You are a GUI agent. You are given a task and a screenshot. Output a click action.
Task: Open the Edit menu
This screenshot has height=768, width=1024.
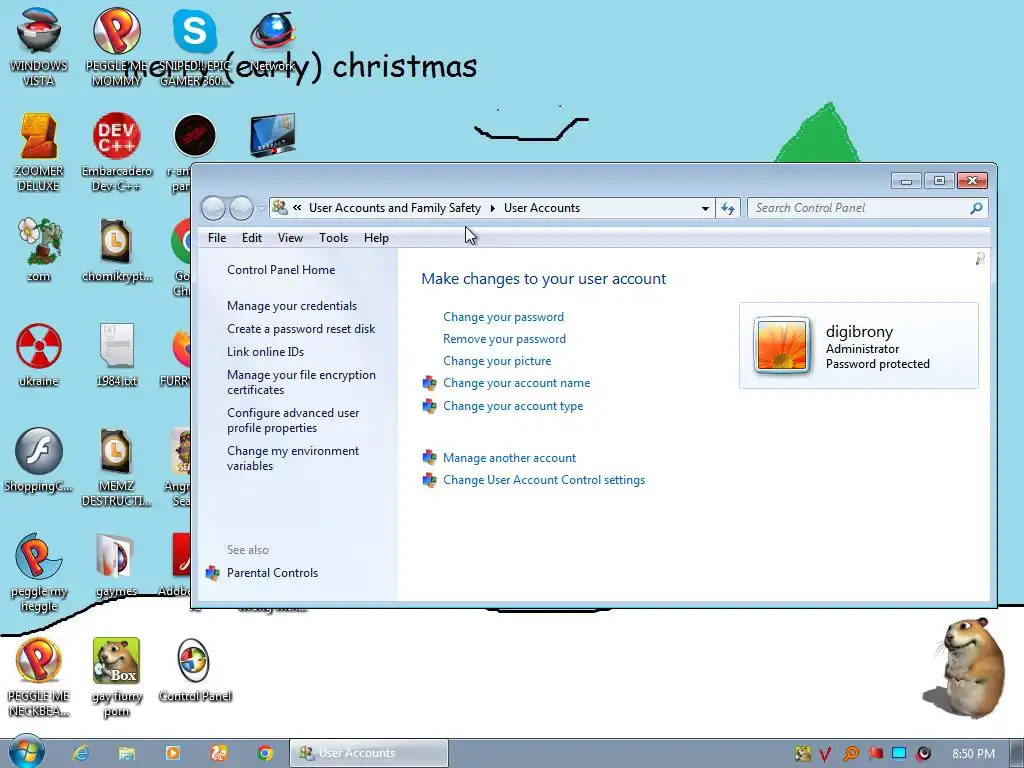click(251, 238)
